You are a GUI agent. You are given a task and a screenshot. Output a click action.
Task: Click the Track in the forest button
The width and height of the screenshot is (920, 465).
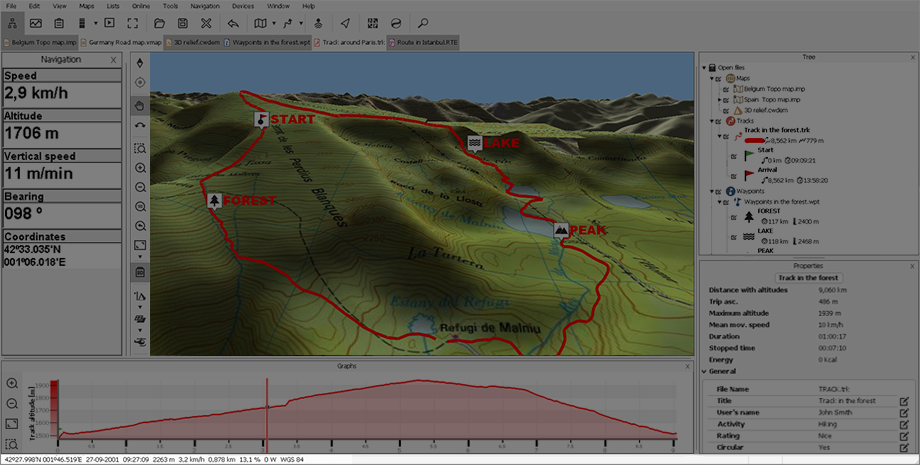tap(808, 277)
